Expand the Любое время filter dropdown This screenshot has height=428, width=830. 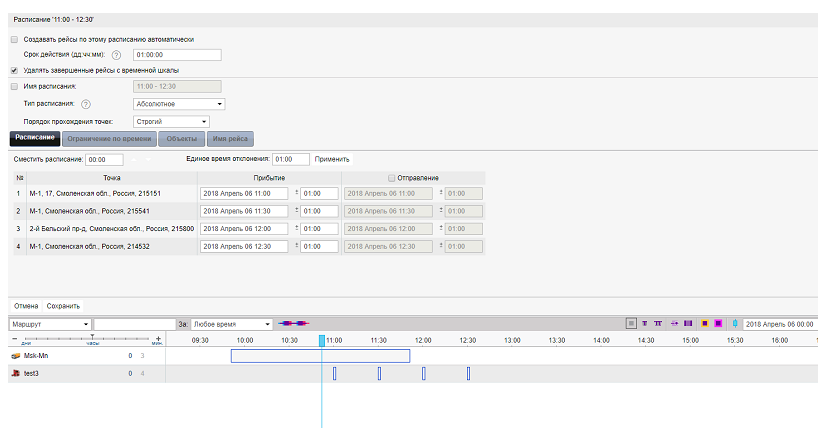coord(232,324)
